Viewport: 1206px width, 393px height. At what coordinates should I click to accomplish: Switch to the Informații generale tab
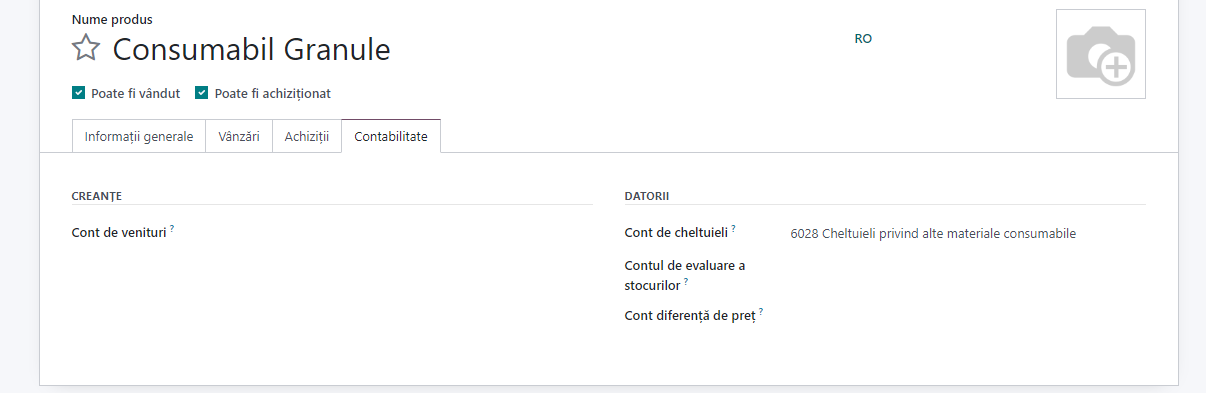(139, 136)
